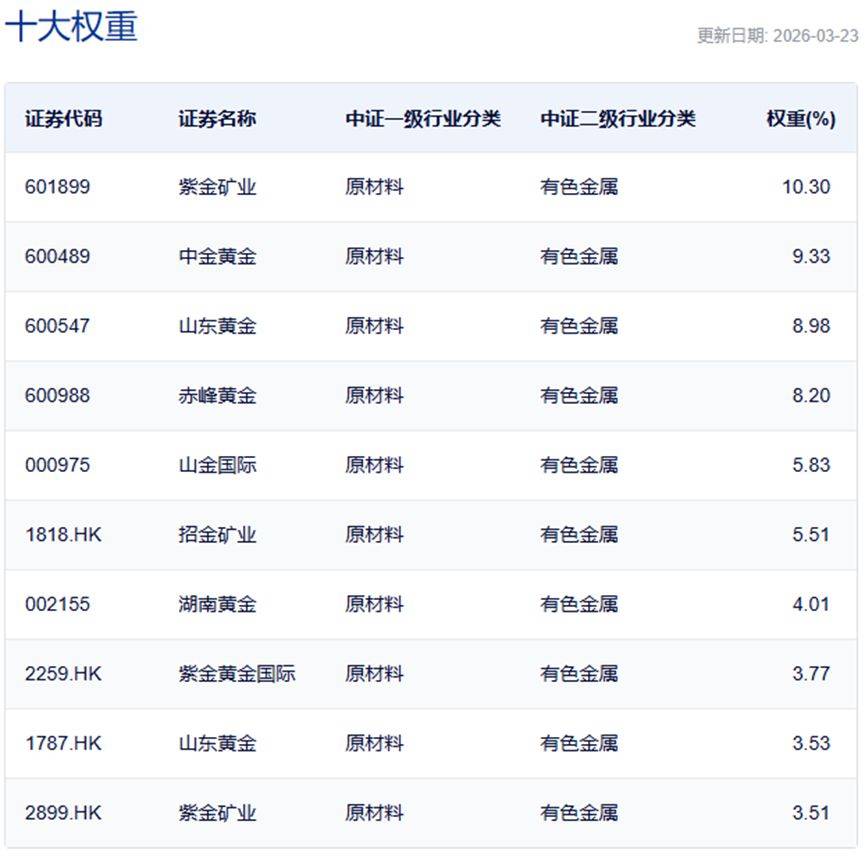The width and height of the screenshot is (865, 857).
Task: Select 有色金属 in the 招金矿业 row
Action: pyautogui.click(x=579, y=535)
